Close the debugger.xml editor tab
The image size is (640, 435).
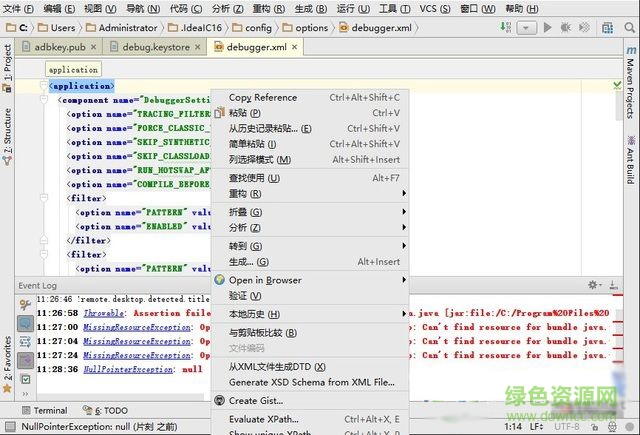pos(294,47)
